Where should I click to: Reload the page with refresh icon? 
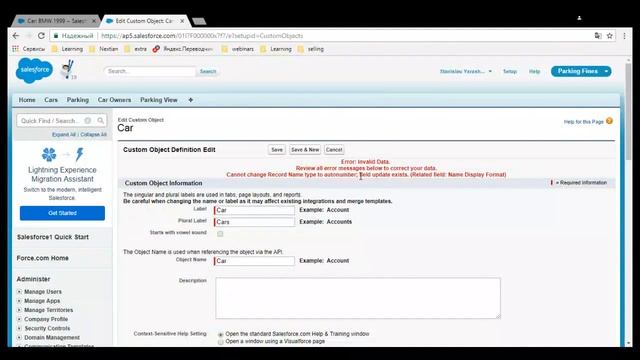[41, 36]
